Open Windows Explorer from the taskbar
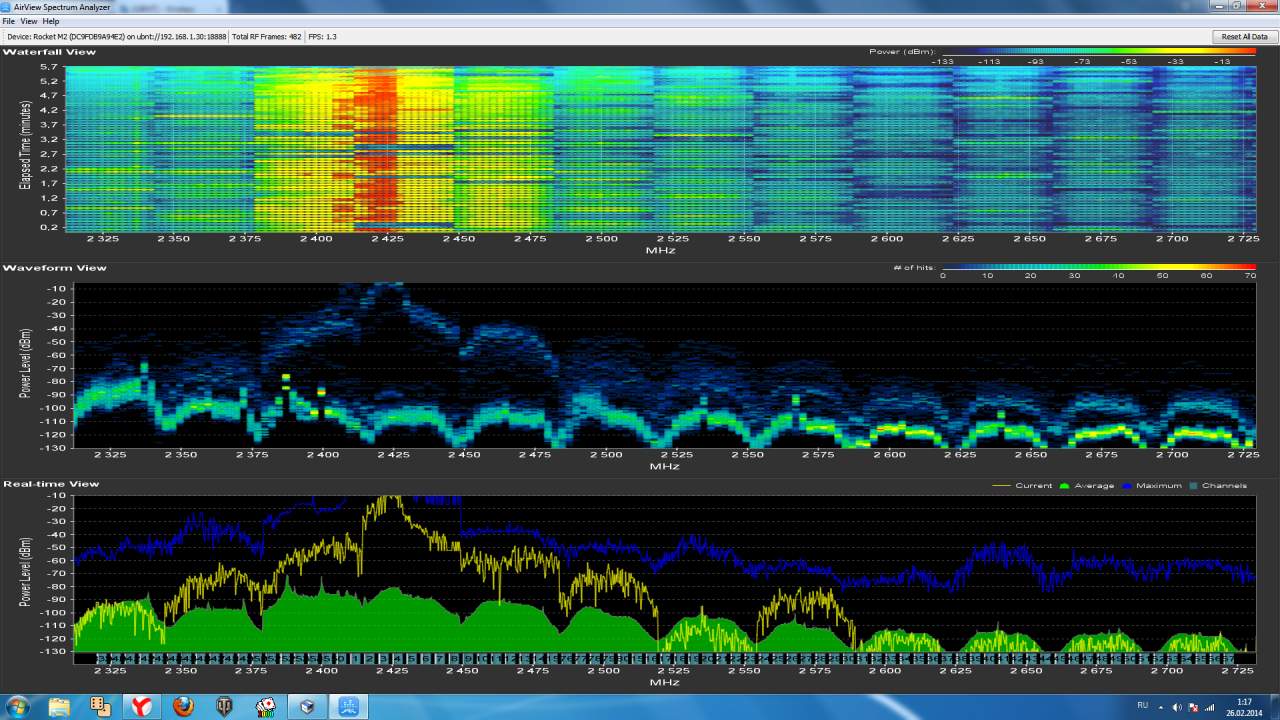This screenshot has width=1280, height=720. (x=59, y=707)
